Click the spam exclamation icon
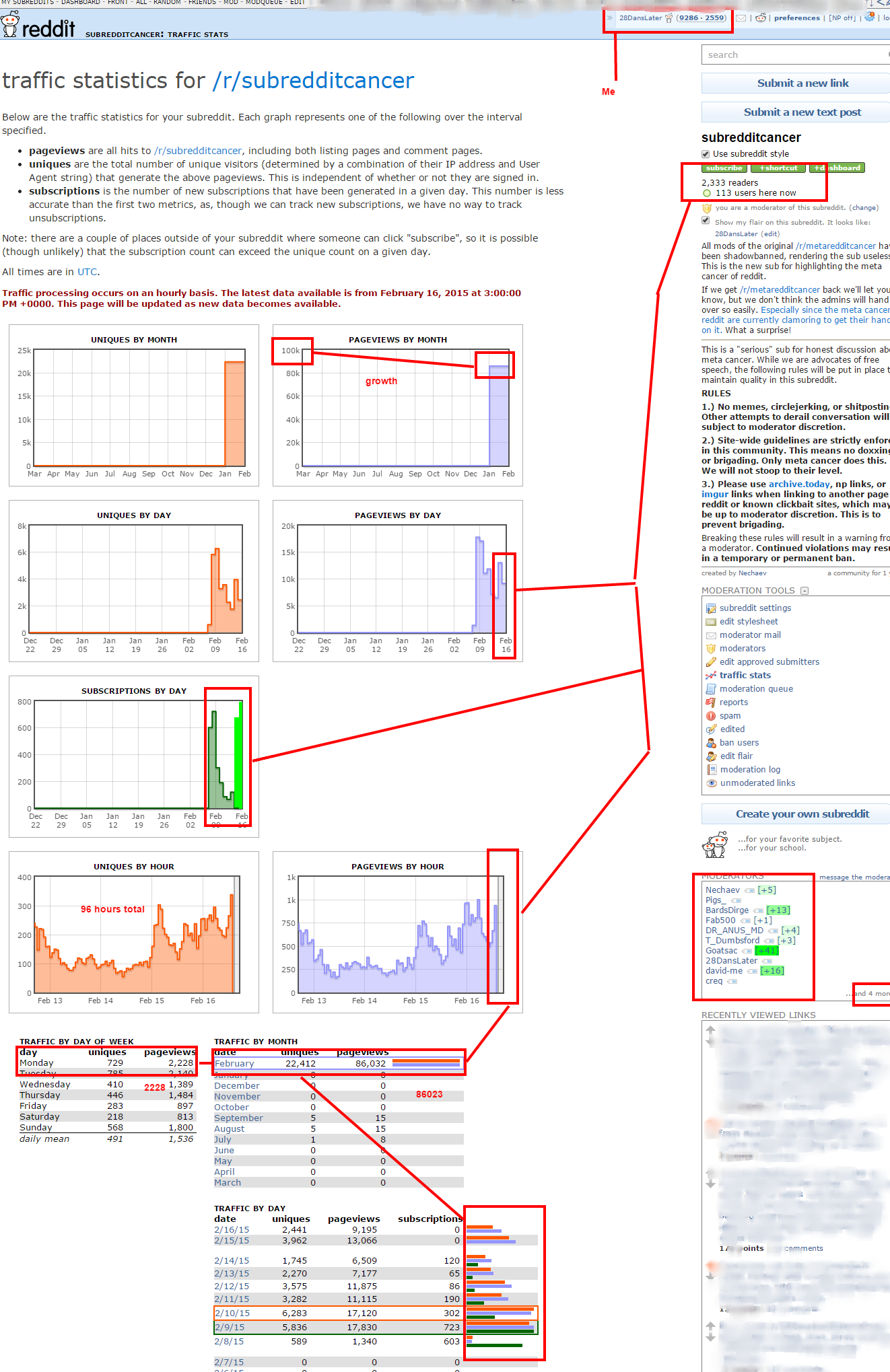890x1372 pixels. (x=711, y=716)
